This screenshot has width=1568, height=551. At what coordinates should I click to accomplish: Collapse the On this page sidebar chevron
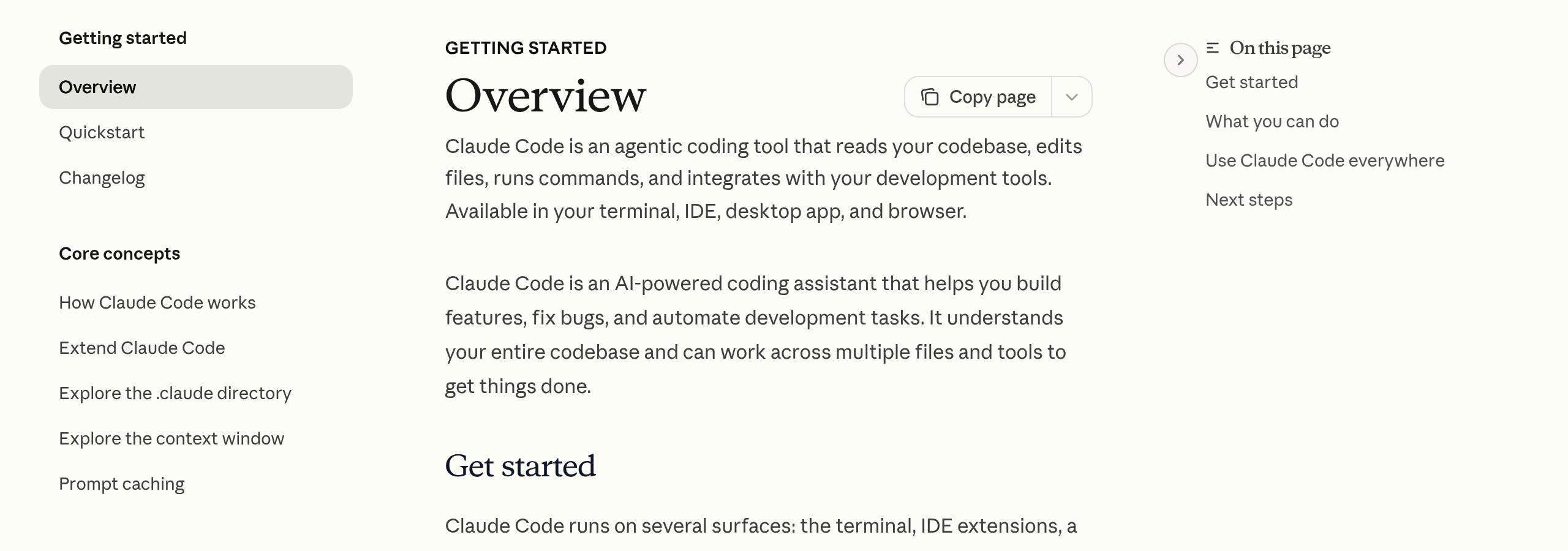[1180, 60]
